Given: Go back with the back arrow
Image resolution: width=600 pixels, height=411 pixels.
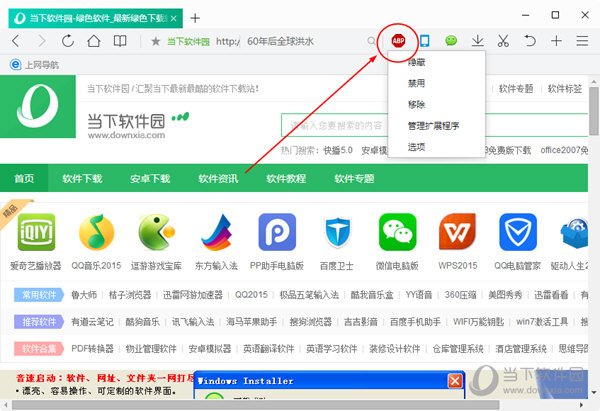Looking at the screenshot, I should coord(16,41).
